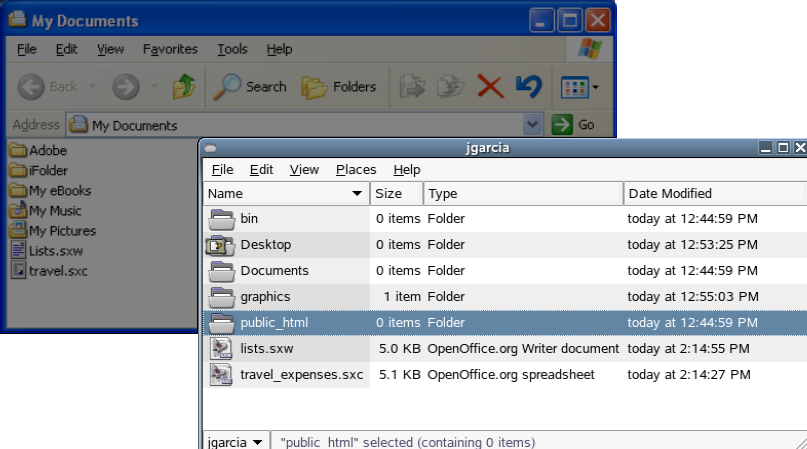Select bin folder icon

pos(222,219)
